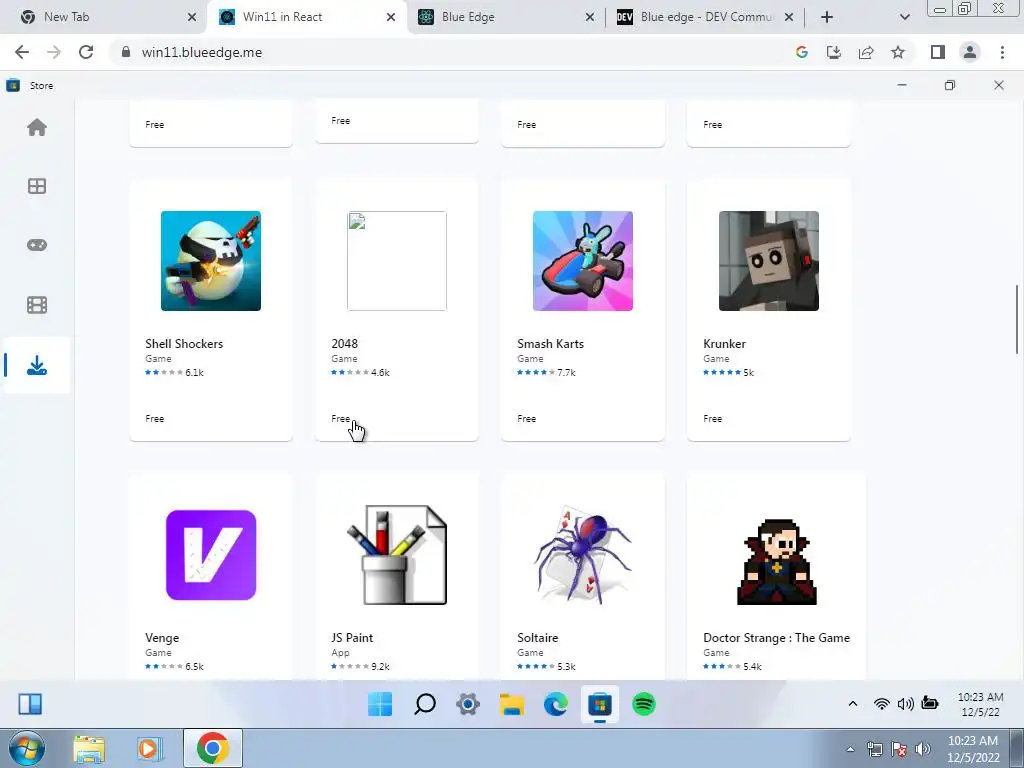The height and width of the screenshot is (768, 1024).
Task: Click the Store page vertical scrollbar thumb
Action: pyautogui.click(x=1017, y=319)
